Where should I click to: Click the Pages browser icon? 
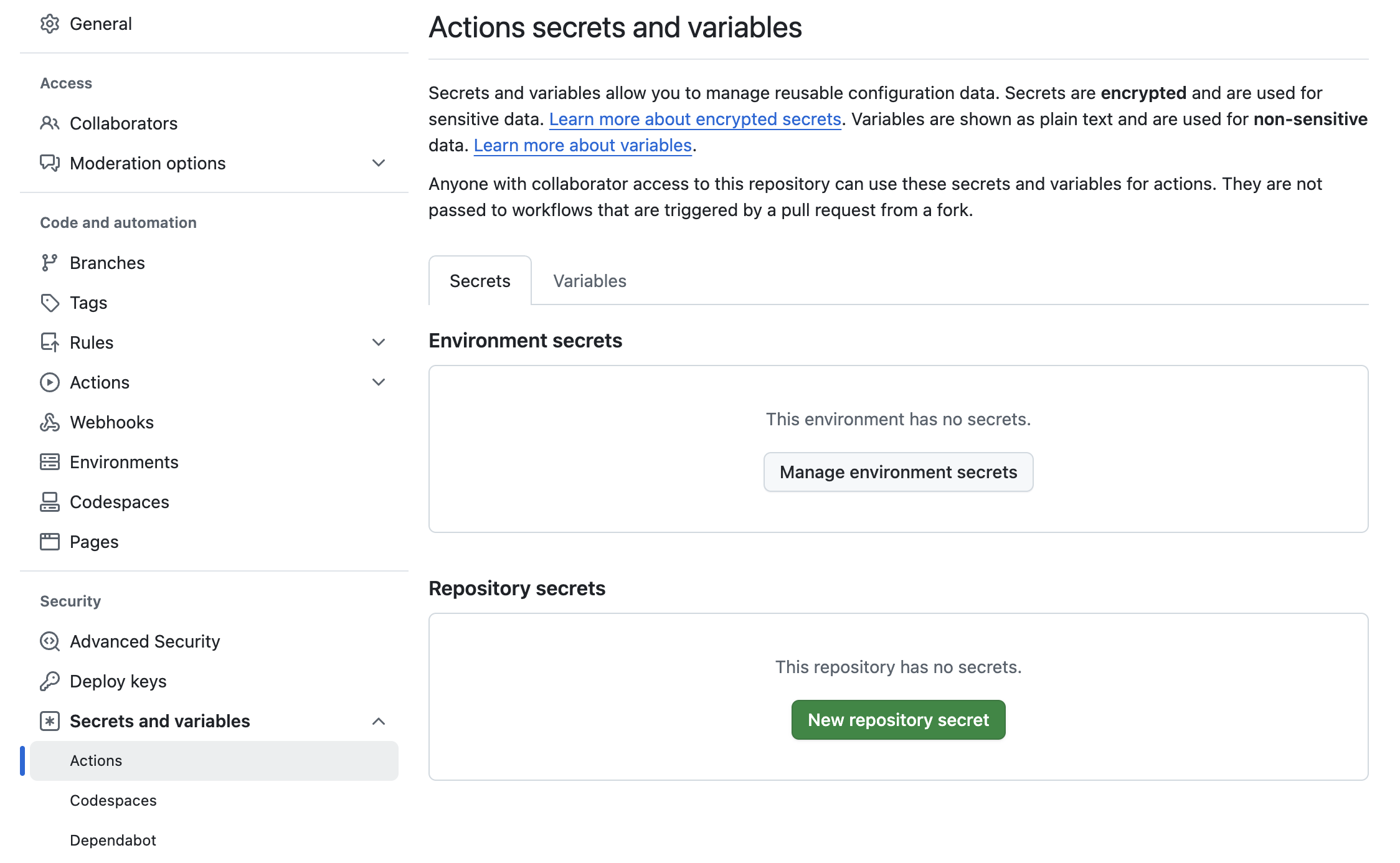49,542
